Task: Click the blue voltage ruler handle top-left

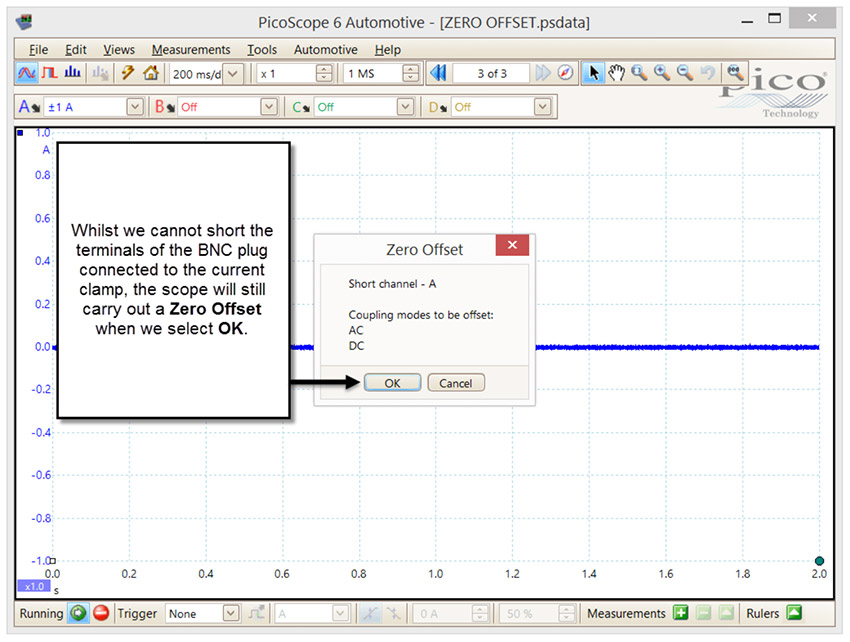Action: click(x=20, y=132)
